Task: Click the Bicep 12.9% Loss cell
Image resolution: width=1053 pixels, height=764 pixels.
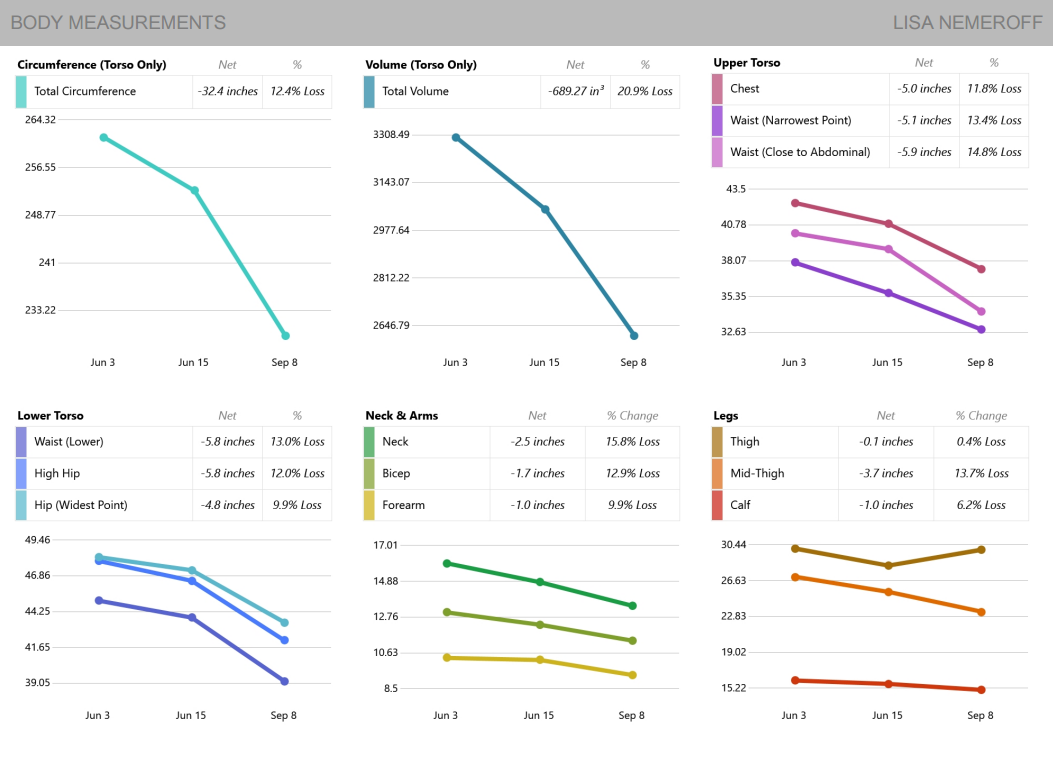Action: (x=634, y=473)
